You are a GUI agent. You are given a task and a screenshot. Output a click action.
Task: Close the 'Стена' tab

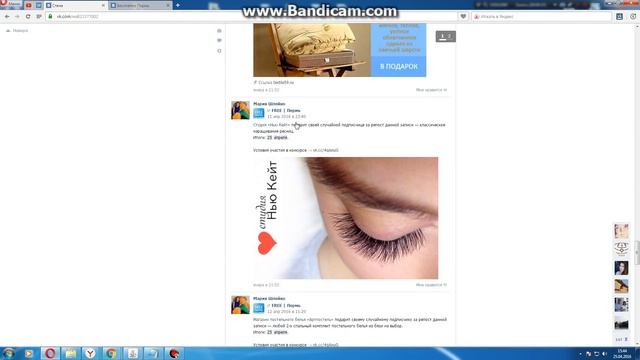(x=103, y=5)
